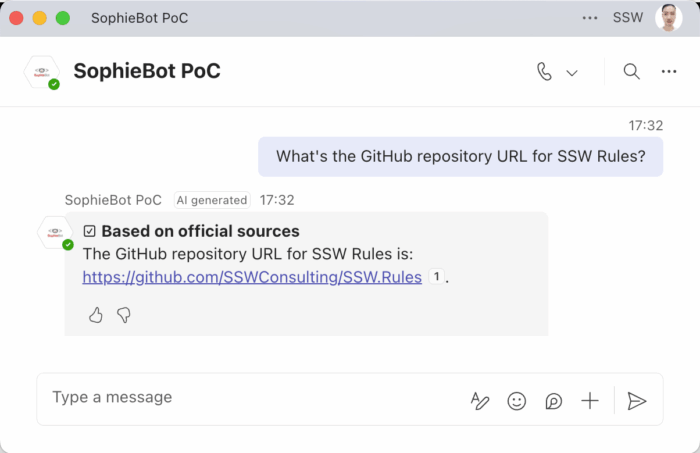Image resolution: width=700 pixels, height=453 pixels.
Task: Open the SSW.Rules GitHub link
Action: click(x=252, y=277)
